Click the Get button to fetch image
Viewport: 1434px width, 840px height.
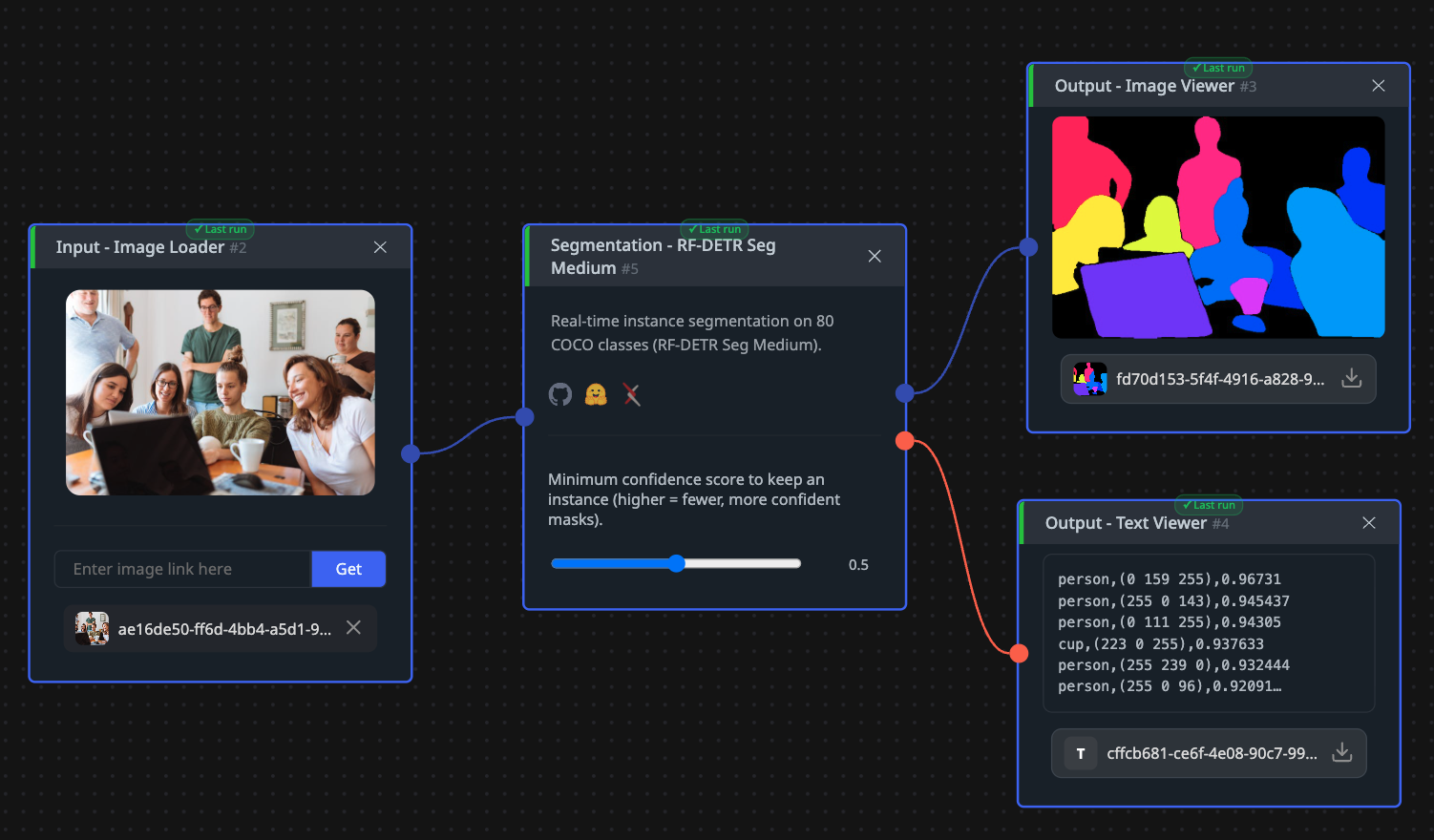[348, 569]
